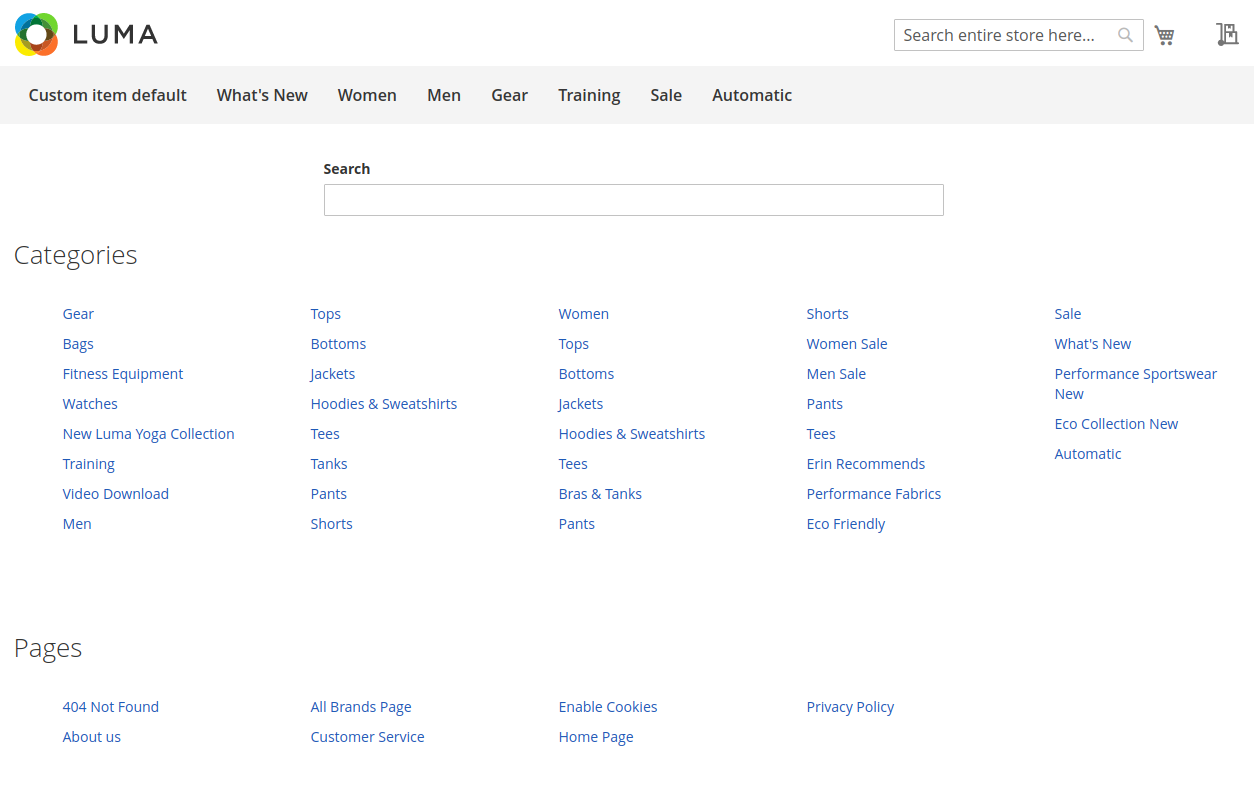This screenshot has height=792, width=1254.
Task: Open Shorts link below Pants
Action: pyautogui.click(x=331, y=524)
